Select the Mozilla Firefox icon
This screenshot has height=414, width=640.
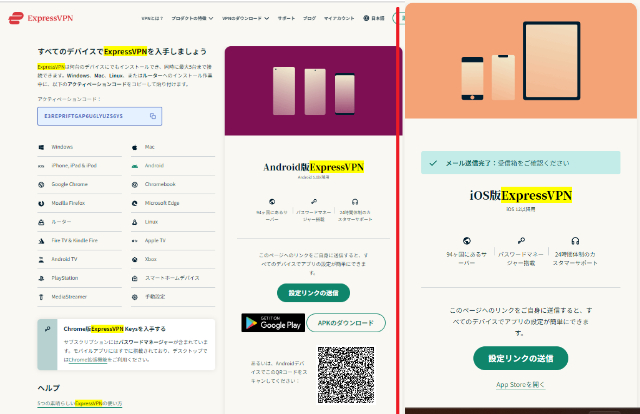[x=41, y=203]
